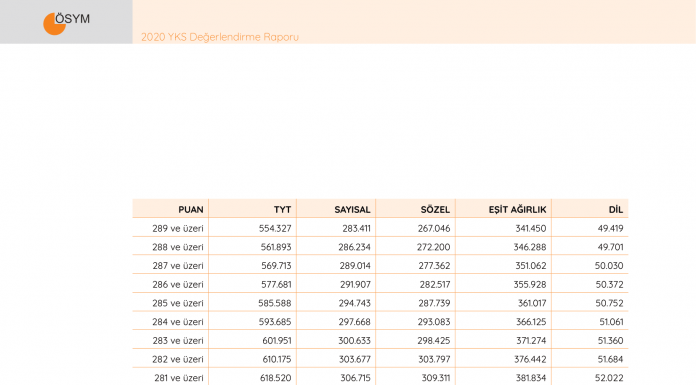
Task: Click the TYT value 618.520
Action: [276, 378]
